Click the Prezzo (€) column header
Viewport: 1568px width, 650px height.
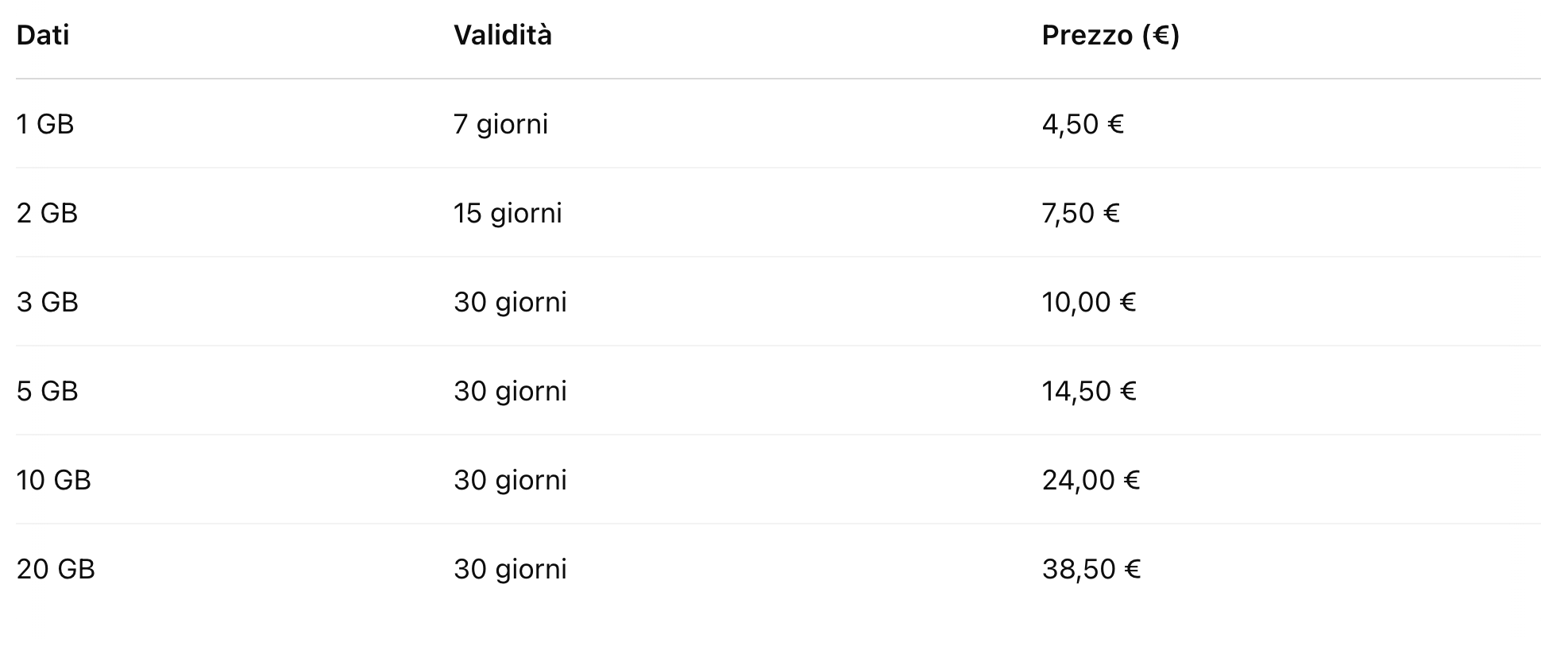point(1110,36)
